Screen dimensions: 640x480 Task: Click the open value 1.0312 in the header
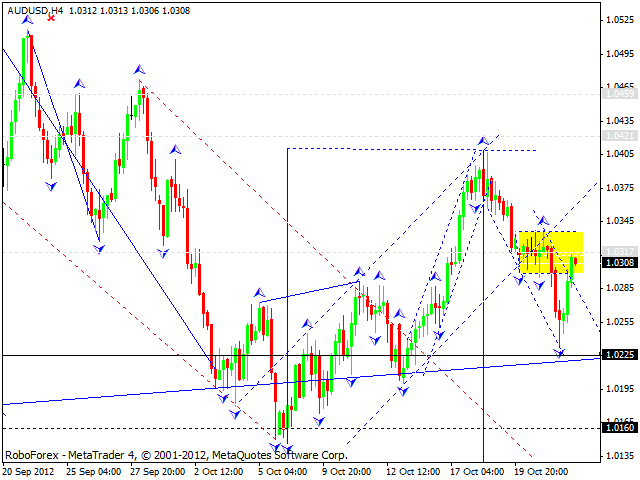pyautogui.click(x=83, y=11)
